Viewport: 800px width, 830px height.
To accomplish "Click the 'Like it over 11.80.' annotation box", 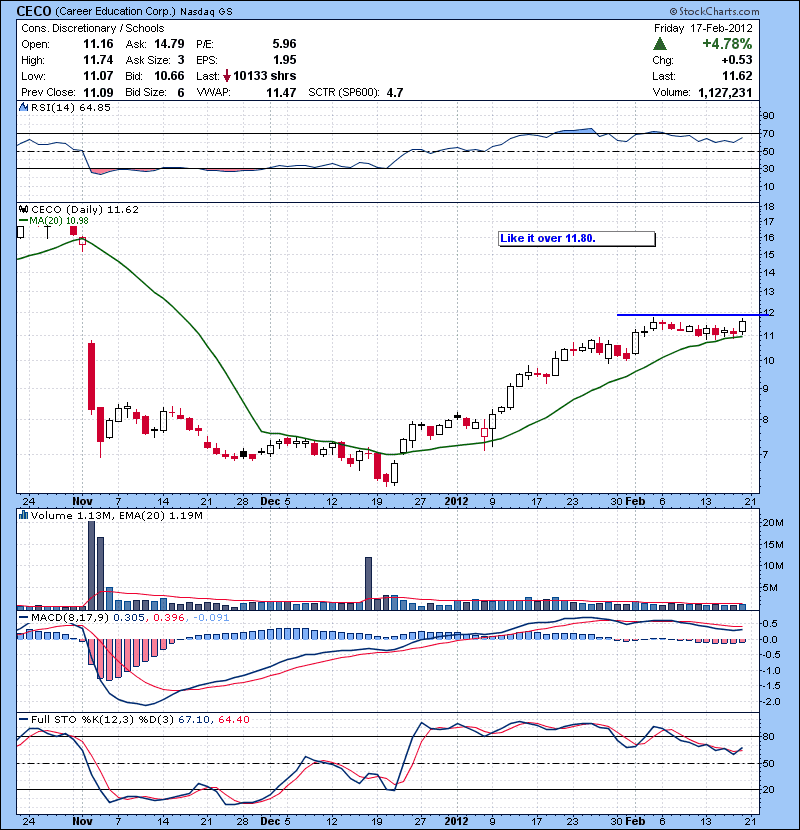I will coord(577,239).
